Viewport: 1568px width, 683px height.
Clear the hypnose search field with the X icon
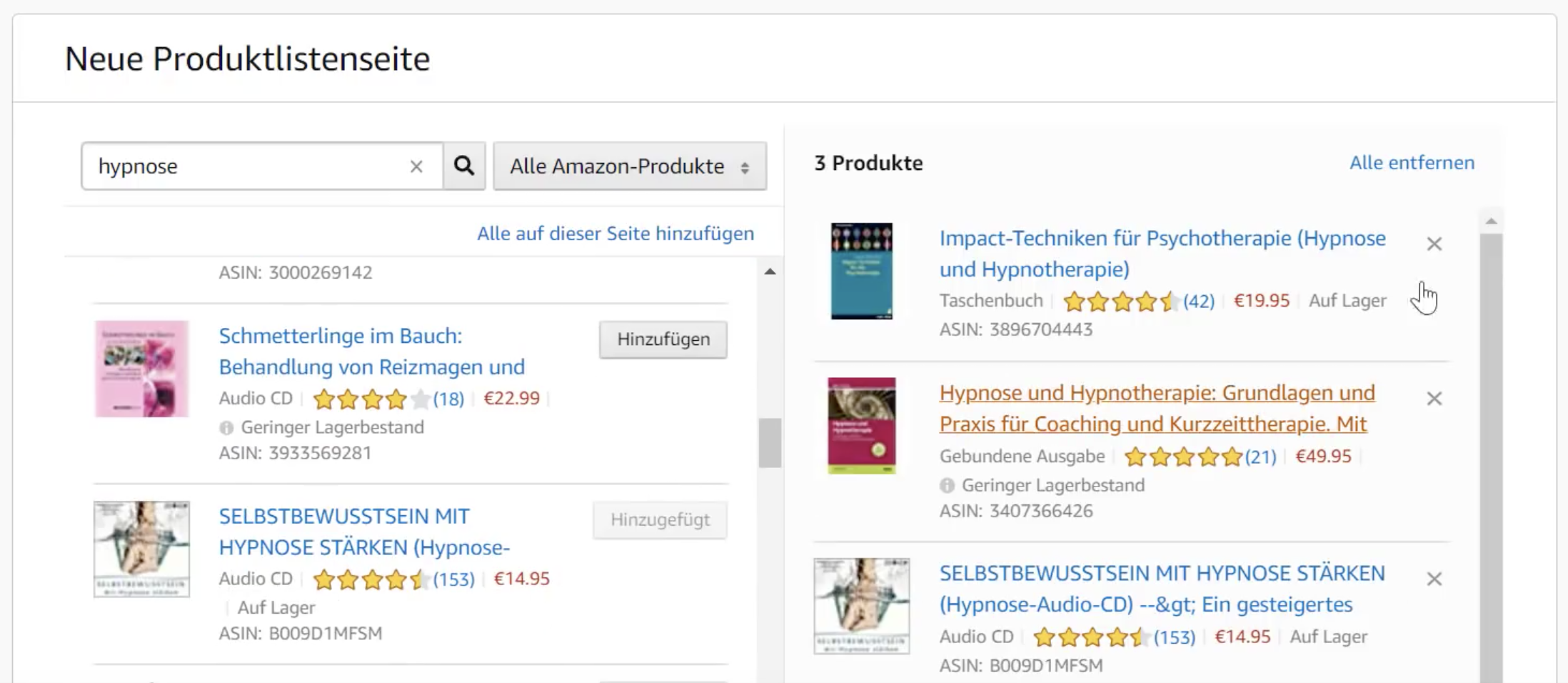click(x=416, y=166)
